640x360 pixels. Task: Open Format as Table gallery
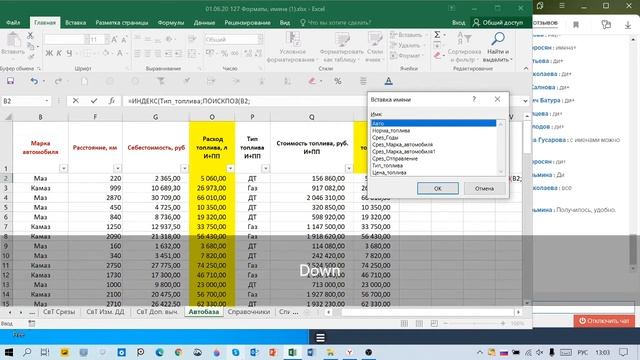[342, 48]
